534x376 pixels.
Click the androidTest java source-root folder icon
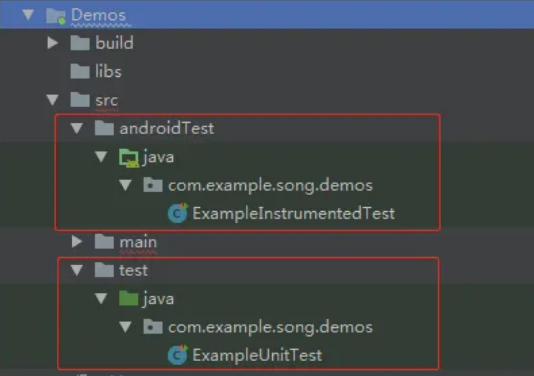click(x=129, y=158)
